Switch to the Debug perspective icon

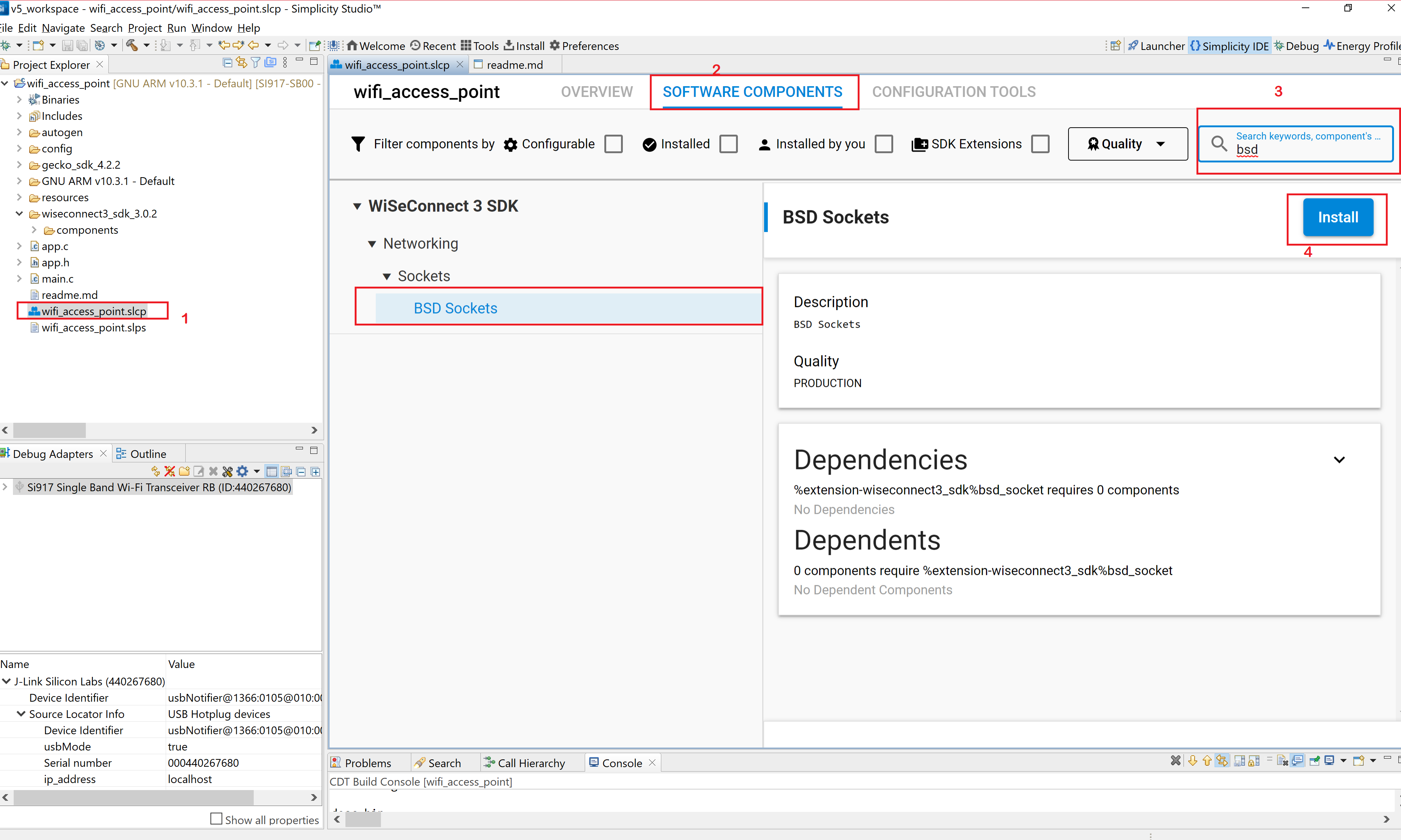click(x=1279, y=45)
